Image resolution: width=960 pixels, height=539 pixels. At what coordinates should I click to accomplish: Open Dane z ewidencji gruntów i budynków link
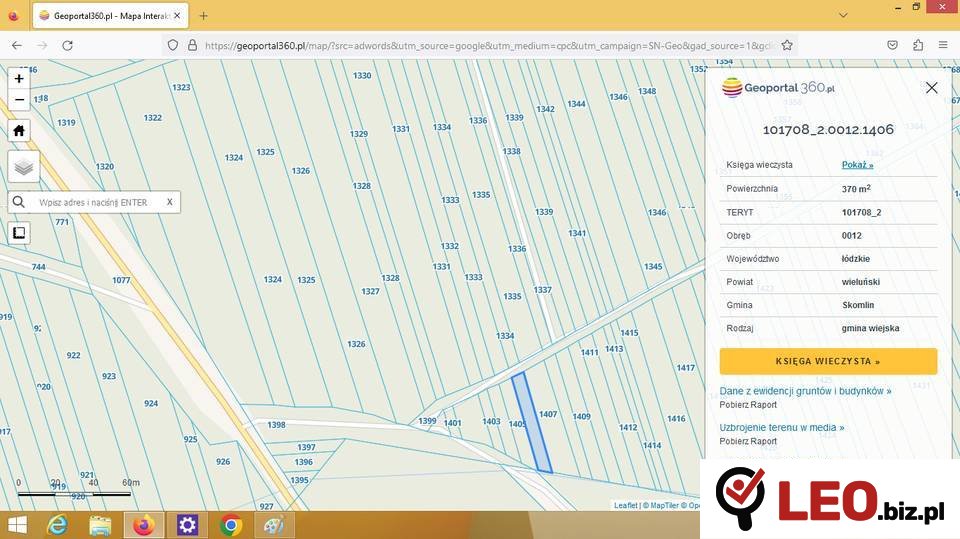pyautogui.click(x=805, y=391)
